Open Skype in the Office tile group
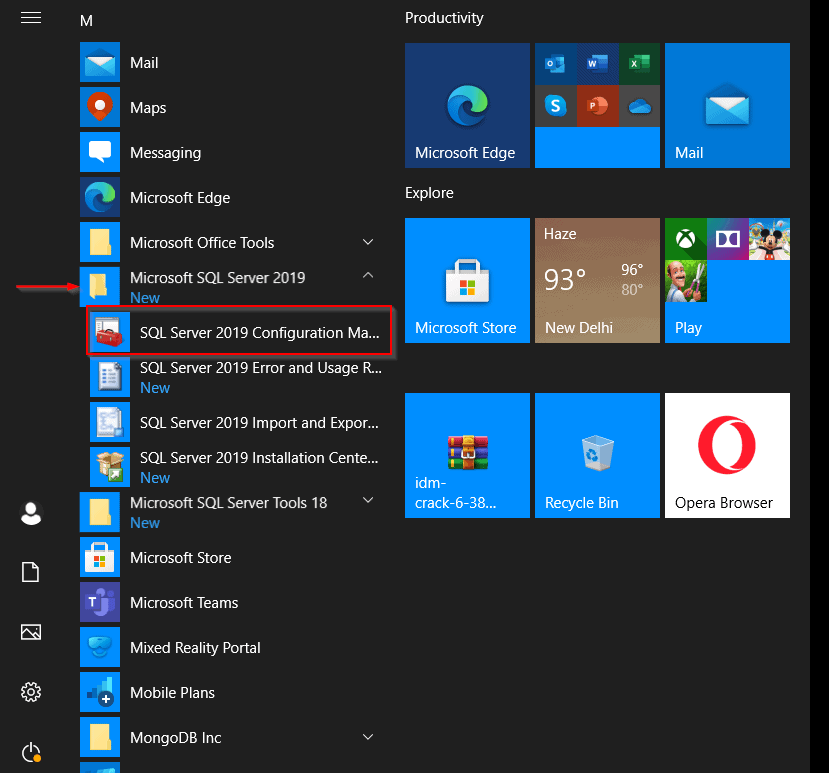Screen dimensions: 829x773 (555, 106)
